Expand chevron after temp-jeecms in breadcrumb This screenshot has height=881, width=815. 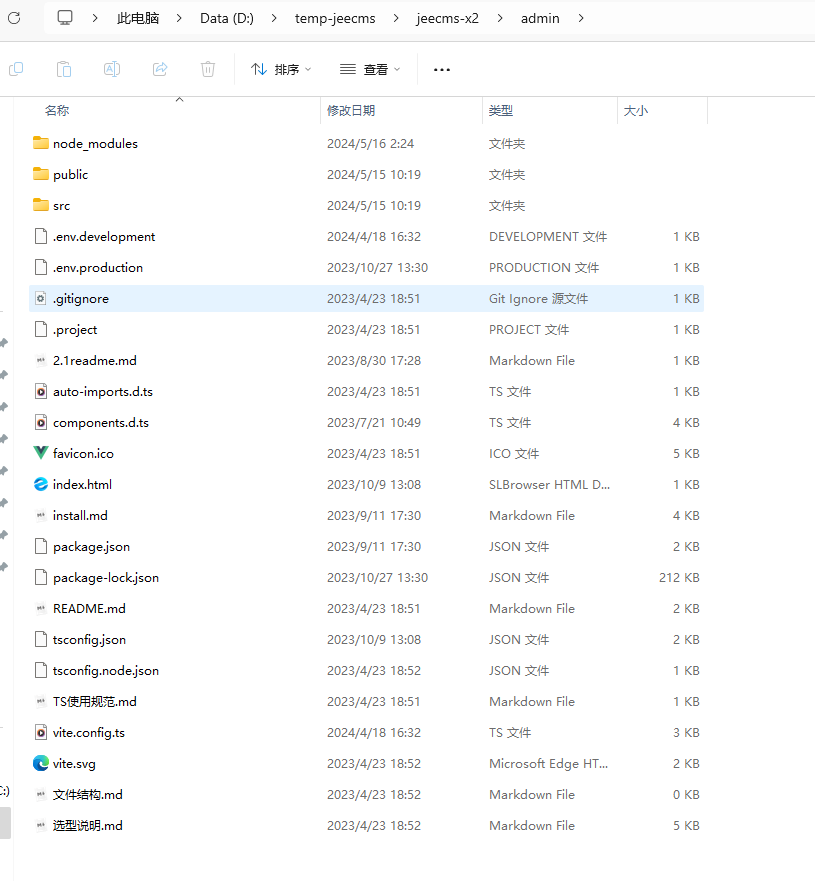tap(396, 19)
